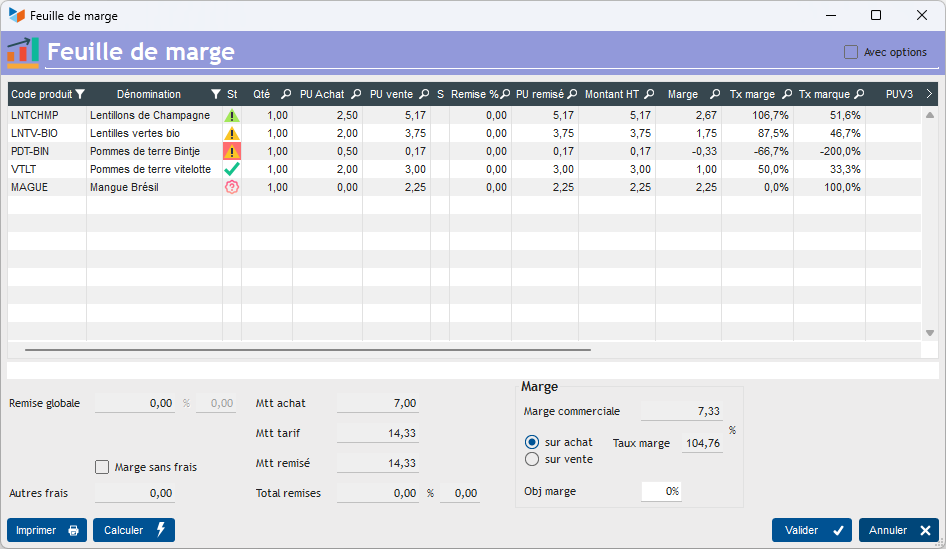Viewport: 946px width, 549px height.
Task: Click the filter icon on Code produit column
Action: tap(80, 95)
